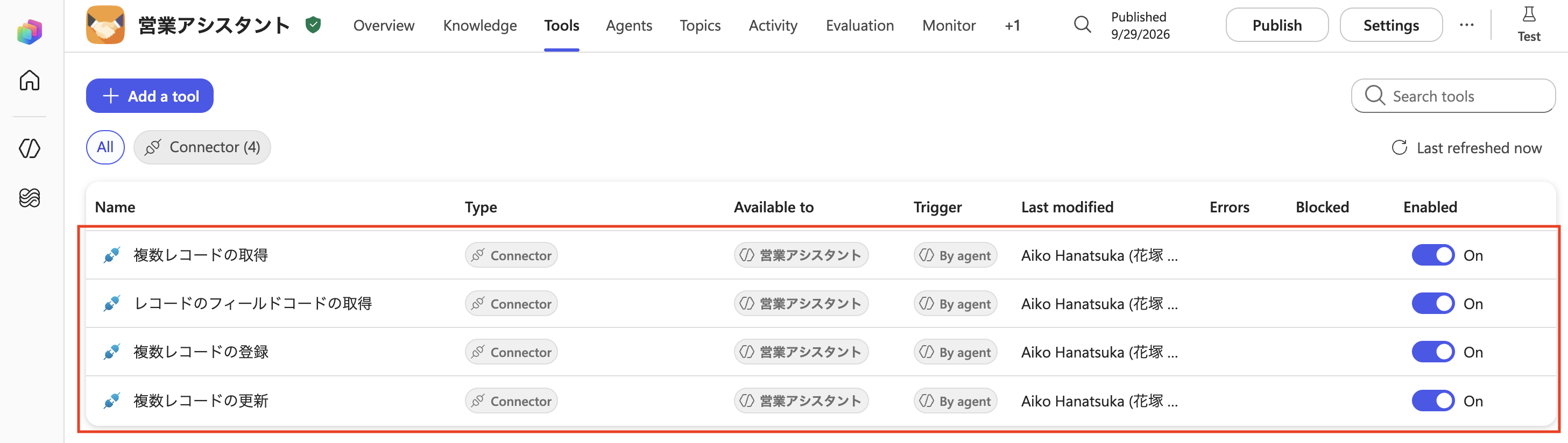Open the Flows icon in left sidebar
Viewport: 1568px width, 443px height.
pos(29,197)
